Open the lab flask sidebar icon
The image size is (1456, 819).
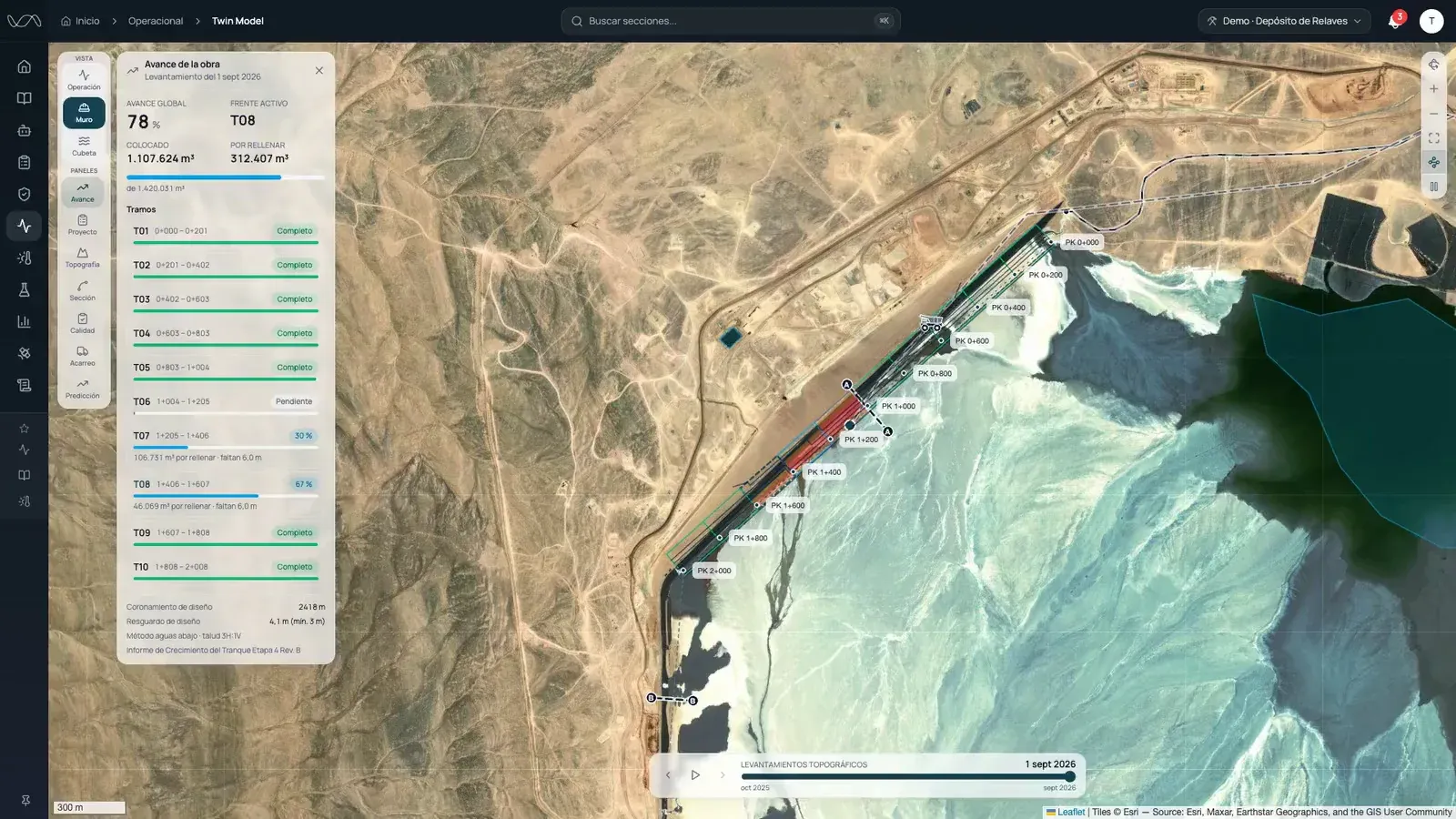point(25,290)
